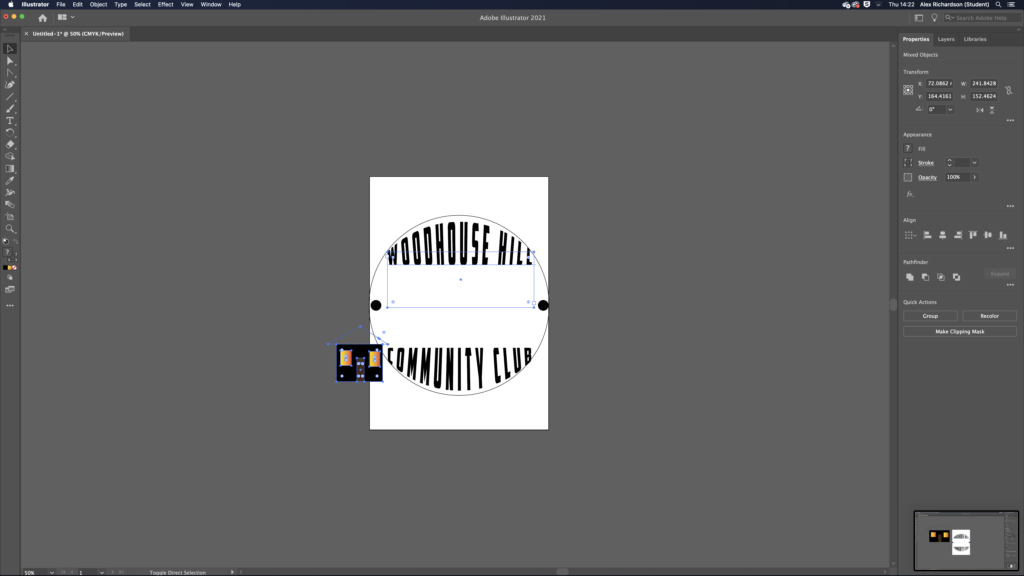Swap fill and stroke colors
1024x576 pixels.
tap(15, 242)
